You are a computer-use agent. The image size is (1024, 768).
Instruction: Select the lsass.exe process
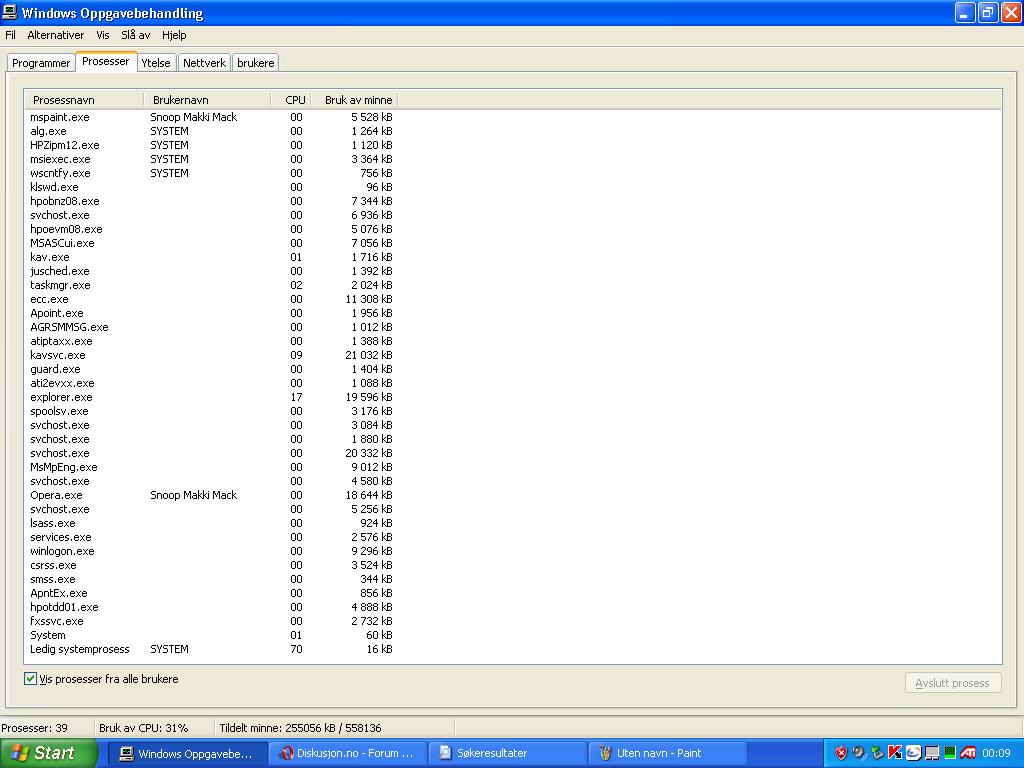(211, 523)
